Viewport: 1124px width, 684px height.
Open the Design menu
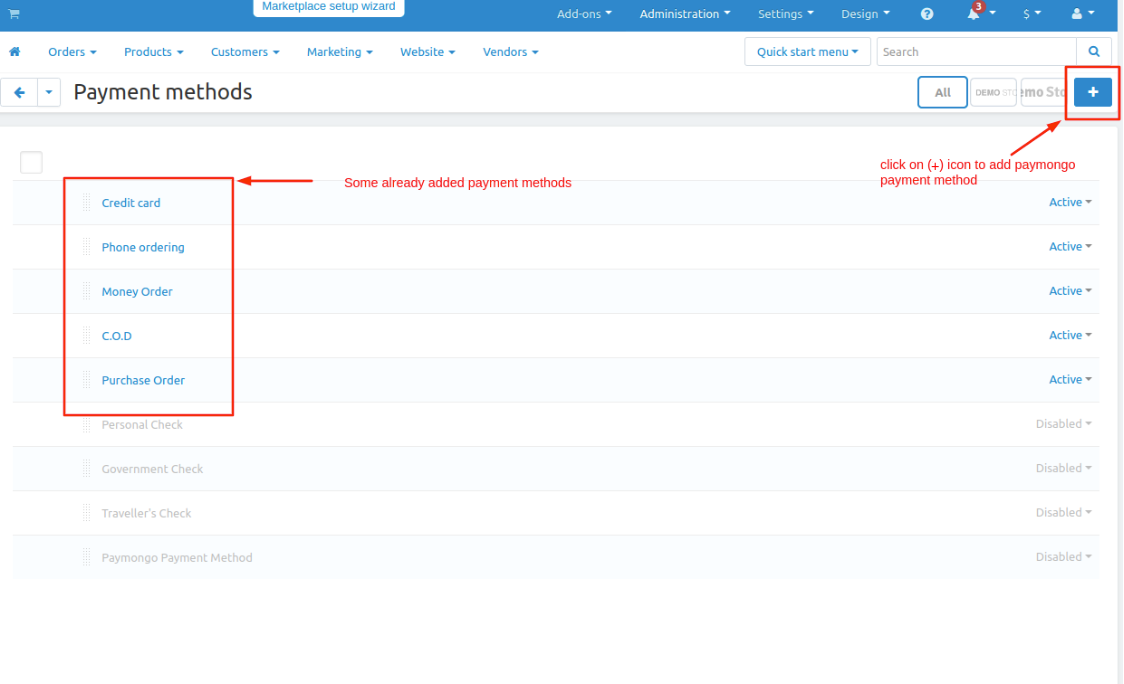pyautogui.click(x=865, y=14)
